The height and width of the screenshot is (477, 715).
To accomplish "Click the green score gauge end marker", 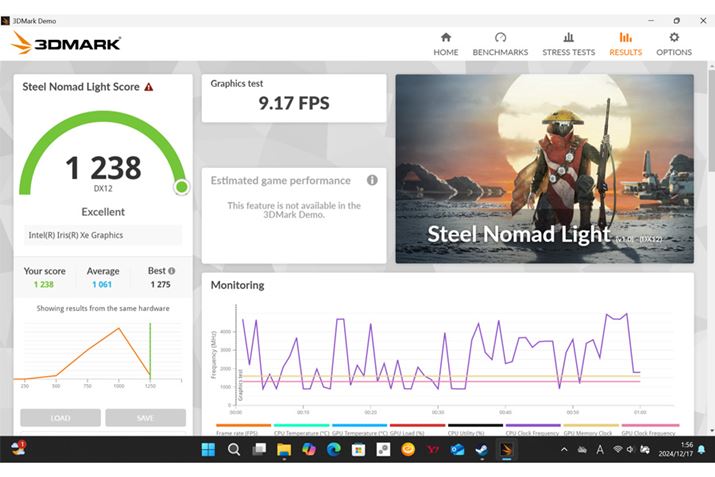I will coord(181,186).
